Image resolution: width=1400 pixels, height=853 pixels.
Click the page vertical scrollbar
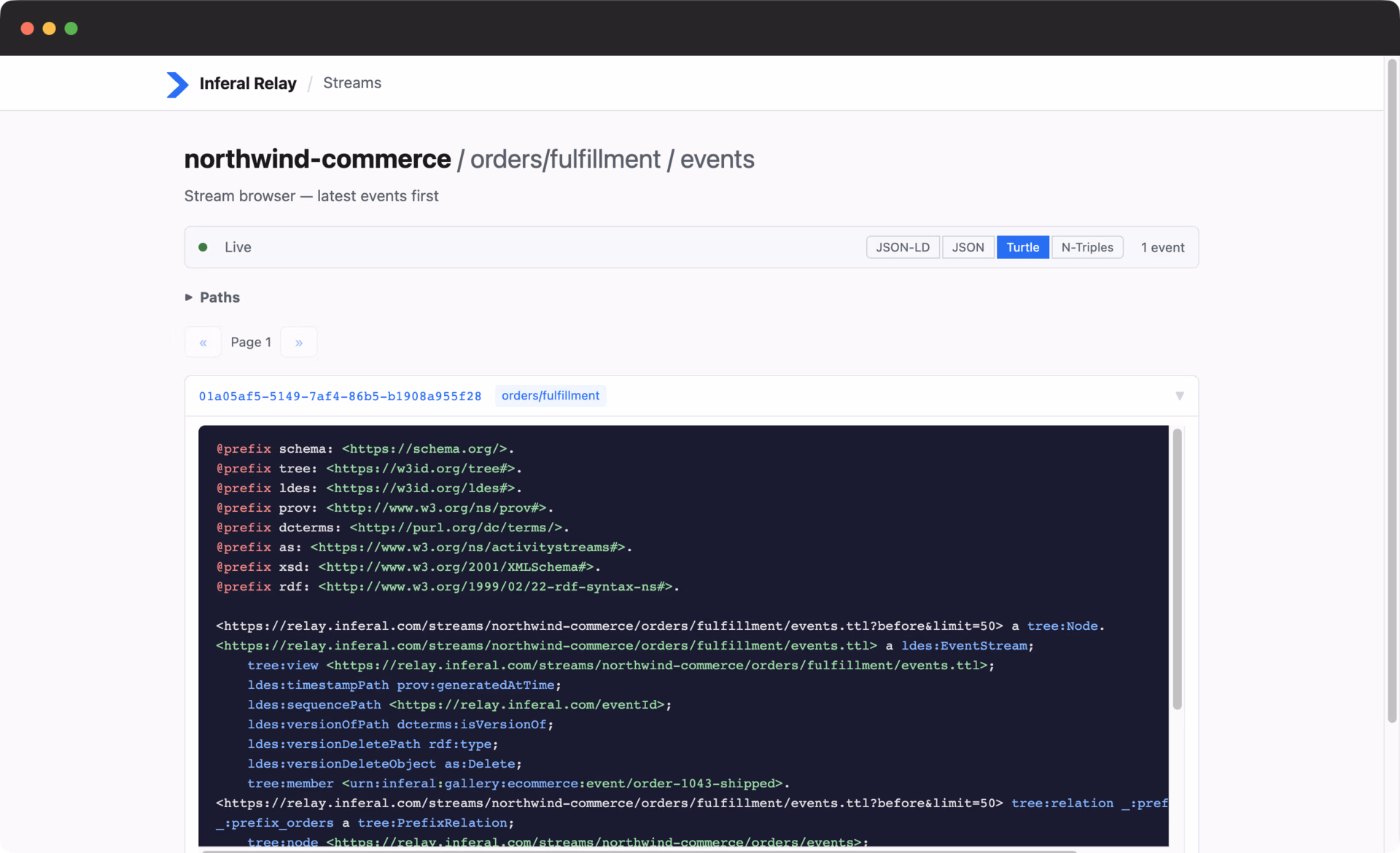point(1391,391)
